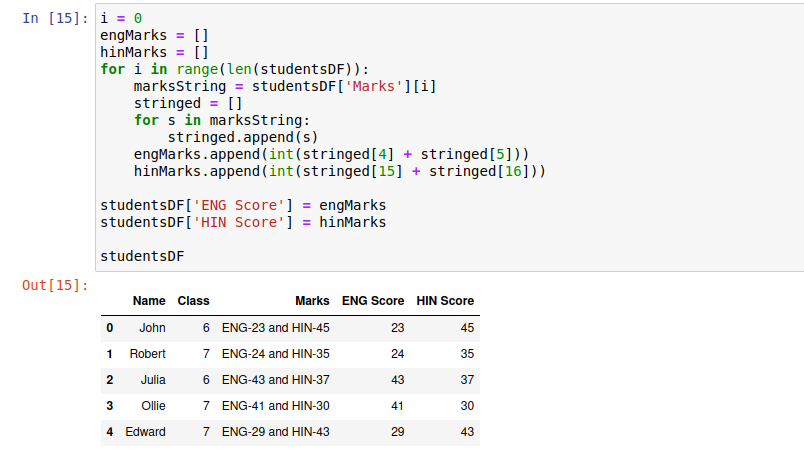
Task: Click the 'ENG-43 and HIN-37' marks cell
Action: tap(275, 380)
